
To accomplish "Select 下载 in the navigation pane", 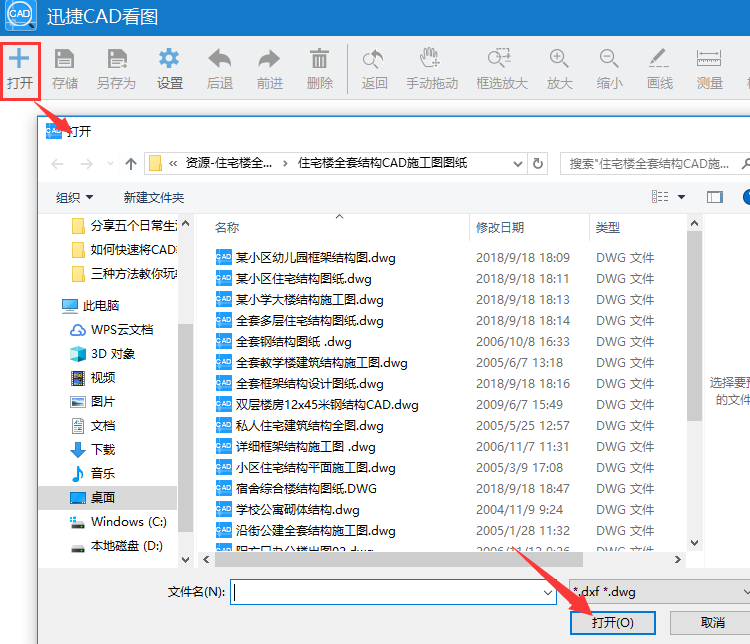I will pyautogui.click(x=93, y=449).
